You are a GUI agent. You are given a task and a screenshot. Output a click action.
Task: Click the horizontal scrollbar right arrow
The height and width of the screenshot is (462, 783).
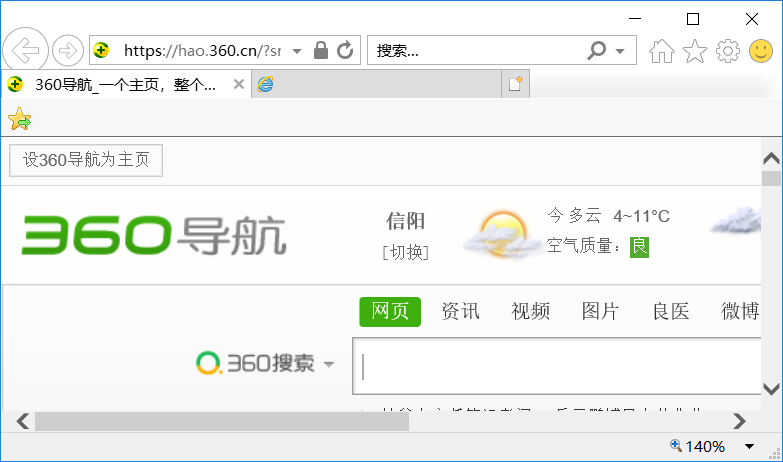pos(740,422)
